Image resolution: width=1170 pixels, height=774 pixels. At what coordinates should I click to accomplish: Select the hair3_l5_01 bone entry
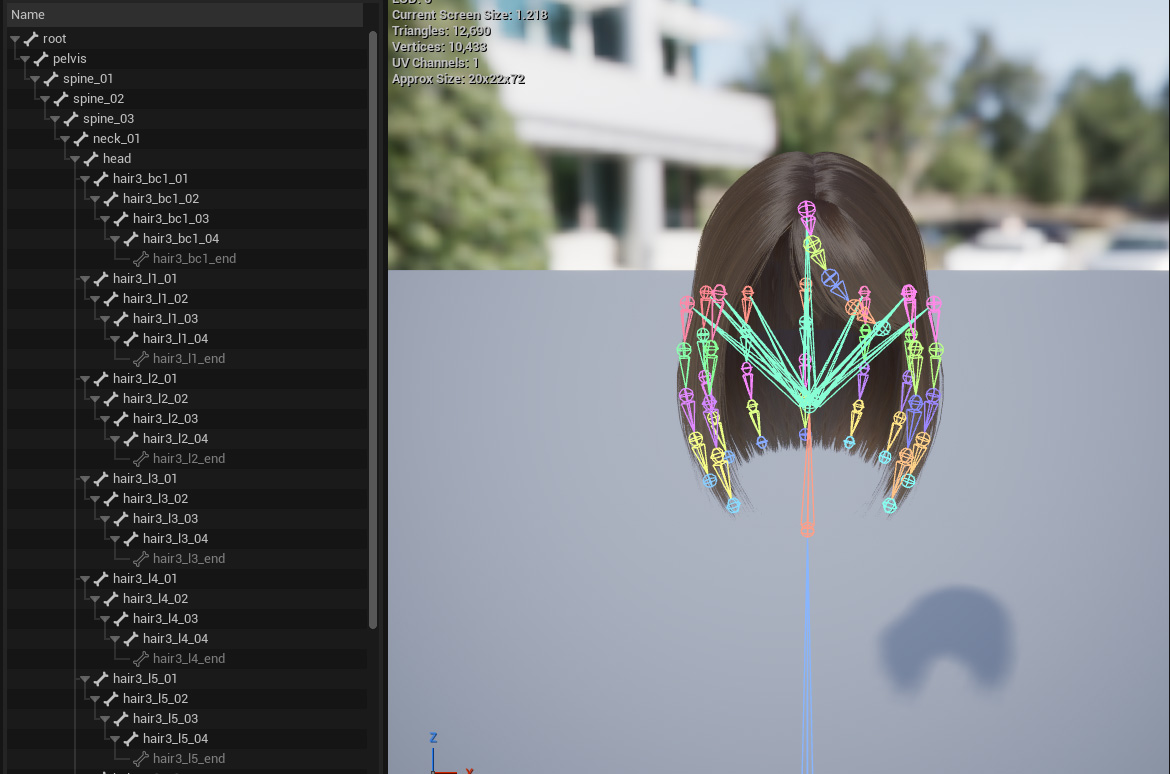144,679
